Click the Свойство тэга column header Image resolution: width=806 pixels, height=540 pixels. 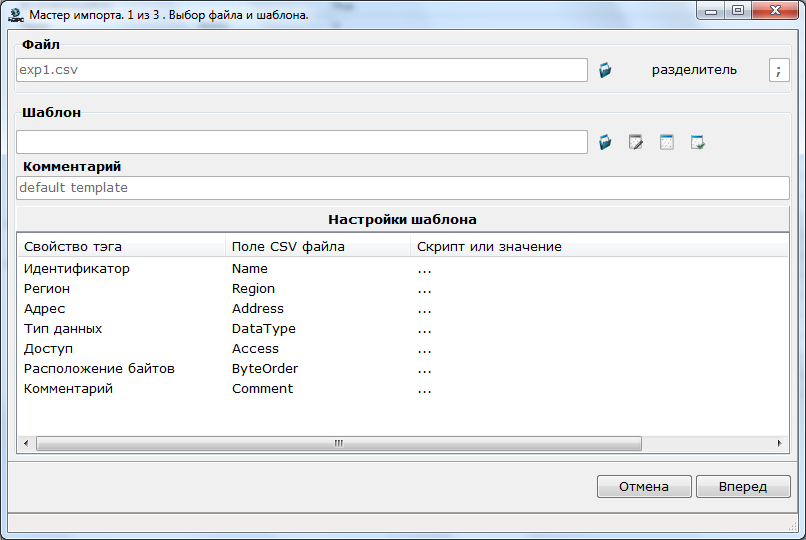point(121,247)
